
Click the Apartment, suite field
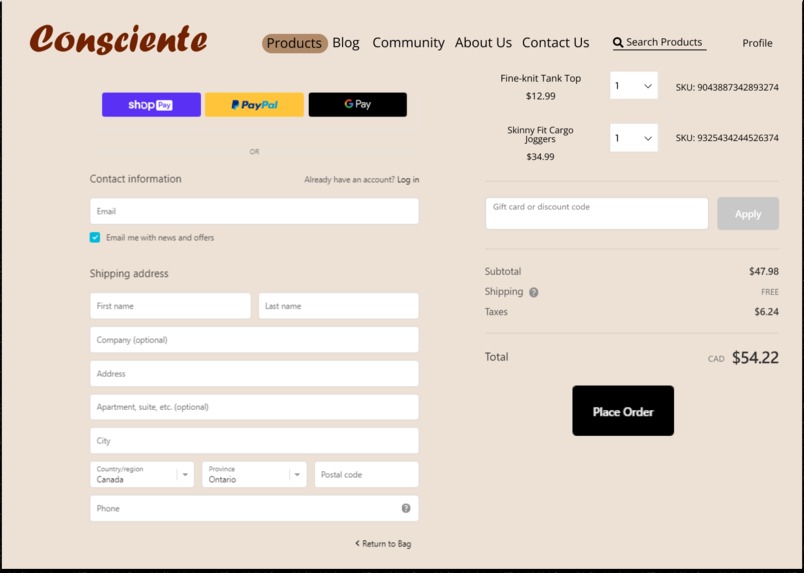[254, 407]
